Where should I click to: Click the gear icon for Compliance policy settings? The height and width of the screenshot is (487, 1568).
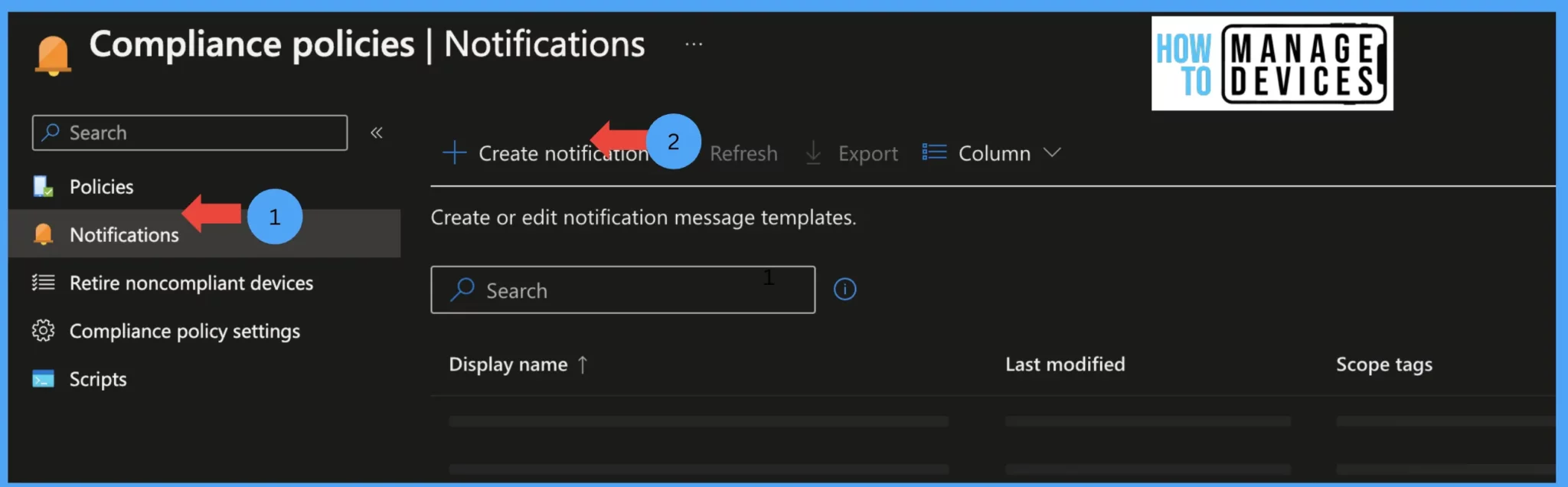[x=43, y=331]
